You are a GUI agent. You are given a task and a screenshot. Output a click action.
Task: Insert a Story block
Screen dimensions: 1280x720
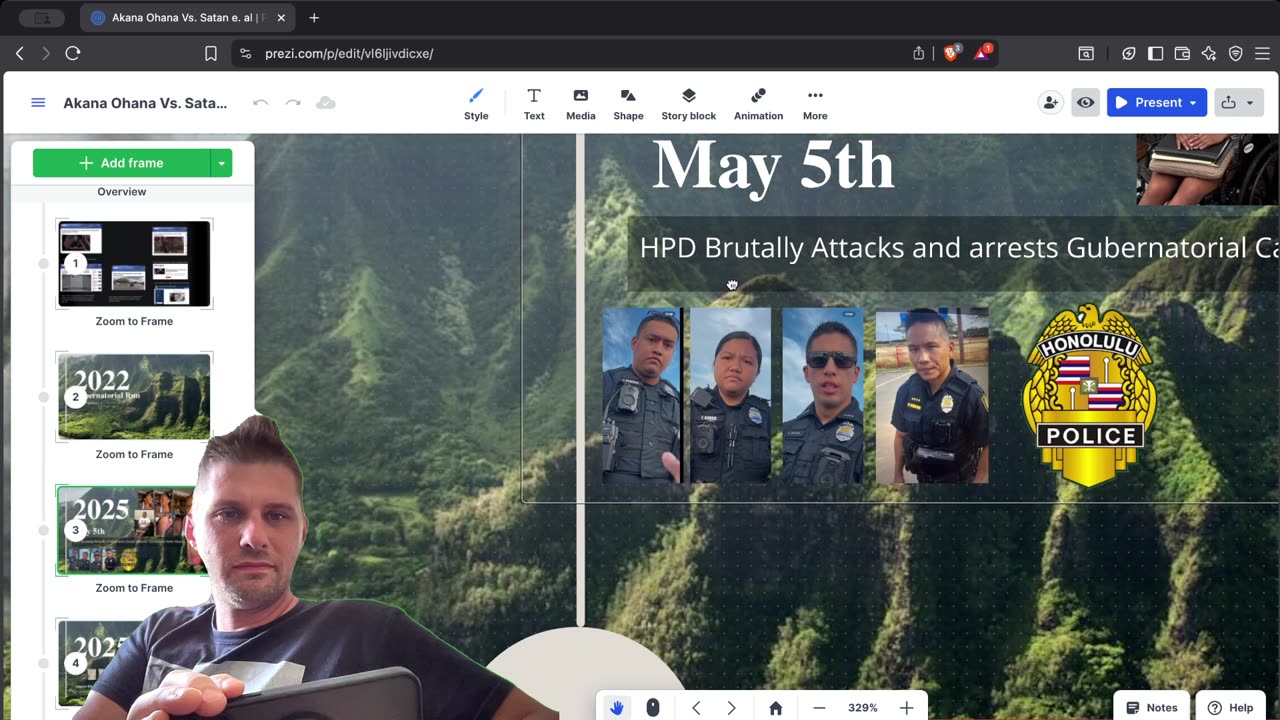[688, 104]
